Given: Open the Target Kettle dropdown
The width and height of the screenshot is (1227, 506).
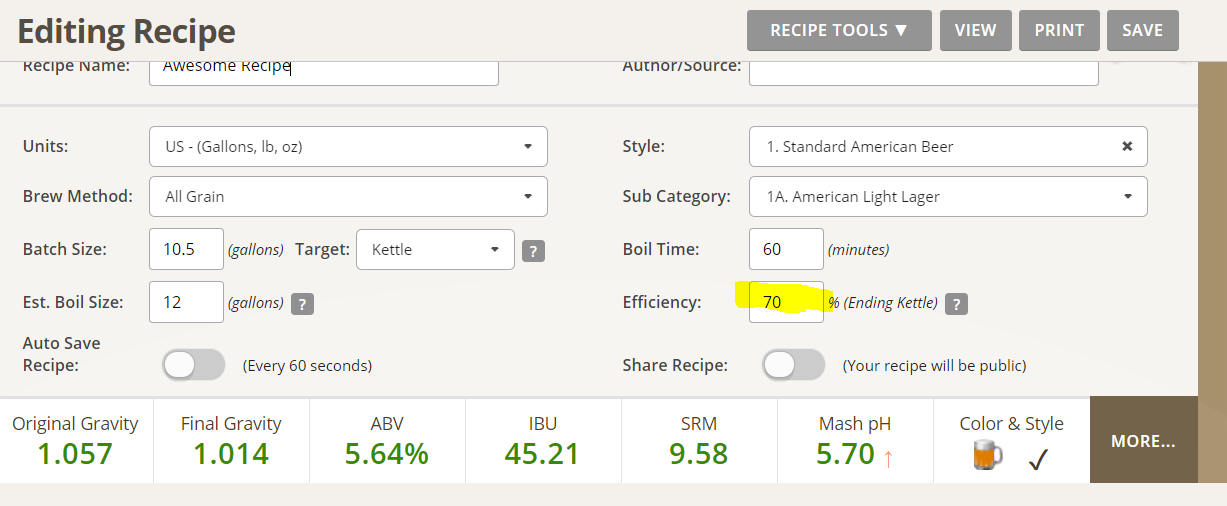Looking at the screenshot, I should click(435, 249).
